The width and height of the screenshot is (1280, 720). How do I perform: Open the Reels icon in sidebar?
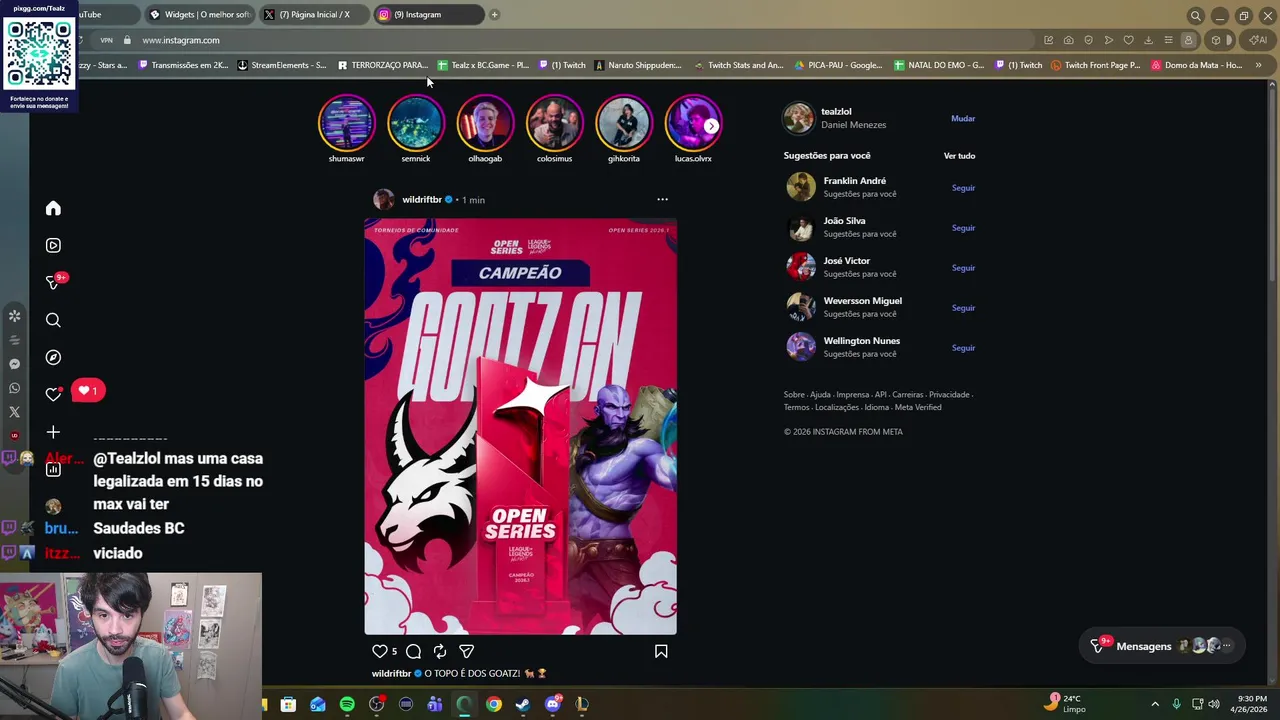53,245
